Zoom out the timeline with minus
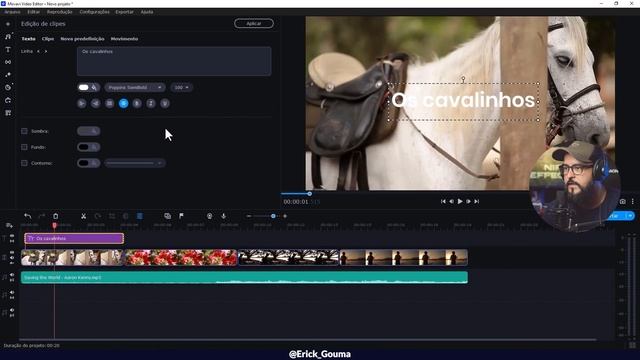The image size is (640, 360). pyautogui.click(x=249, y=216)
